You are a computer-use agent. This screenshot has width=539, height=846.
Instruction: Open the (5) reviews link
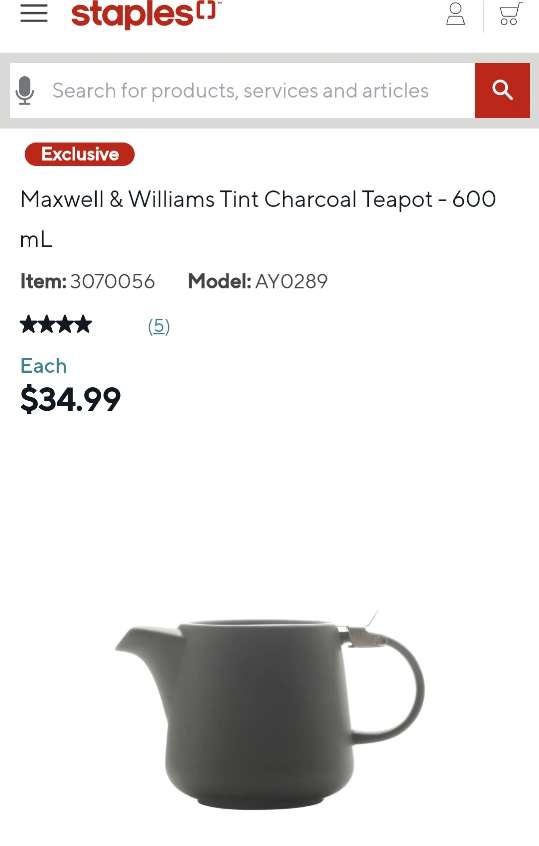(159, 326)
